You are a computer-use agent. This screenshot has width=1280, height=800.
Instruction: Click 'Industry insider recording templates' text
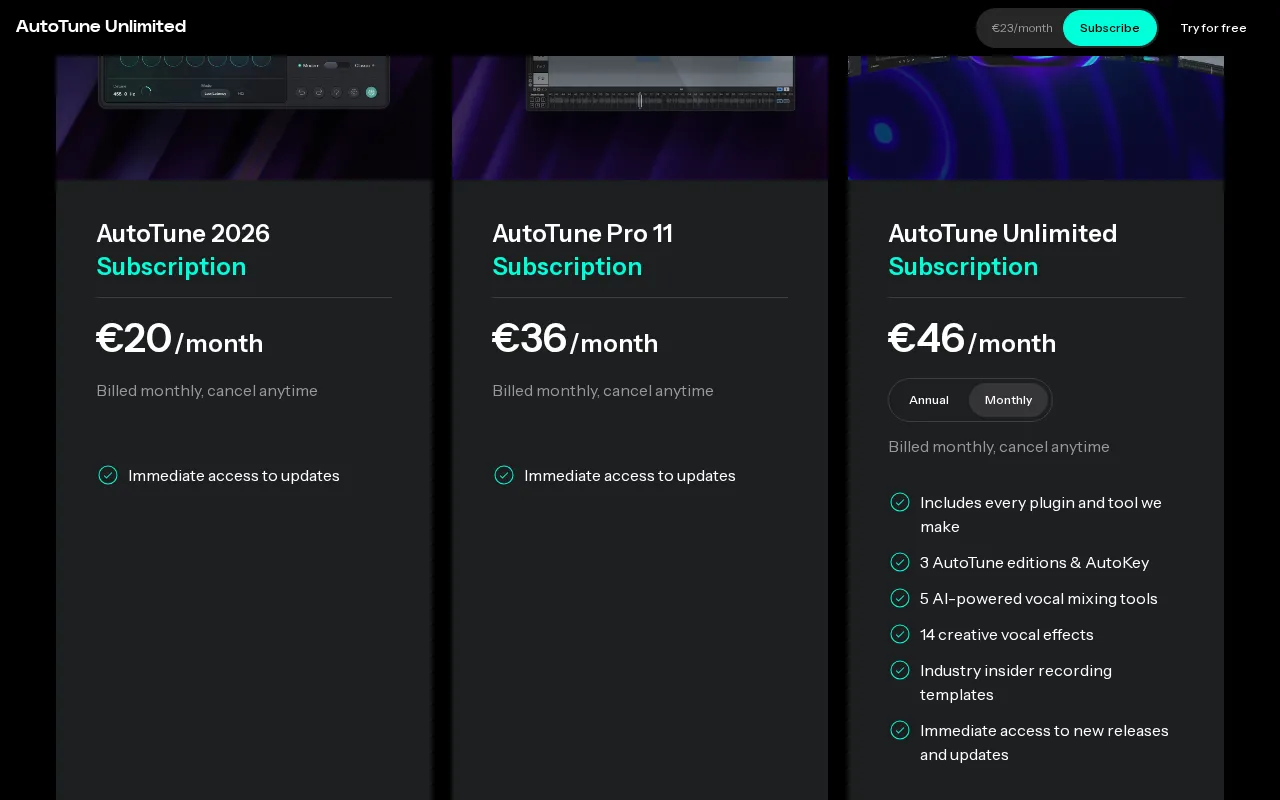coord(1016,683)
